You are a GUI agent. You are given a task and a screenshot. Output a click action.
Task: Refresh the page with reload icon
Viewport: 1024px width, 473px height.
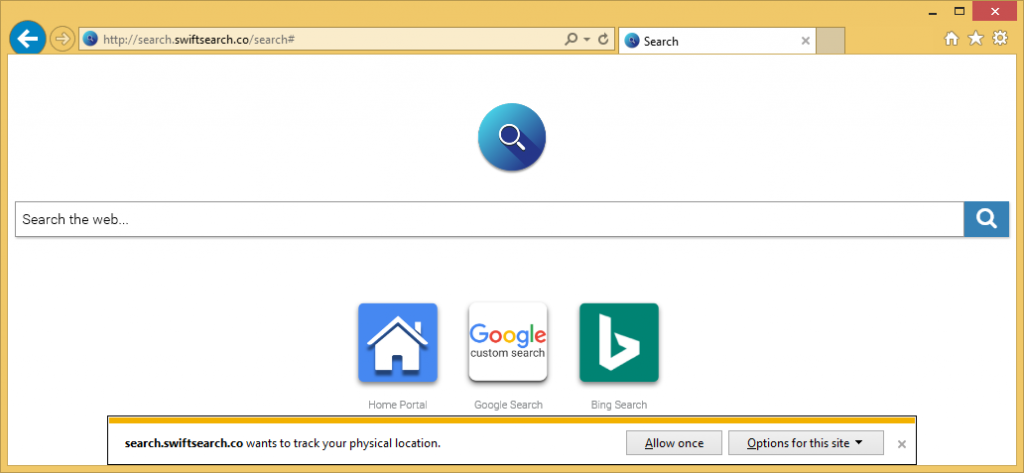[603, 40]
